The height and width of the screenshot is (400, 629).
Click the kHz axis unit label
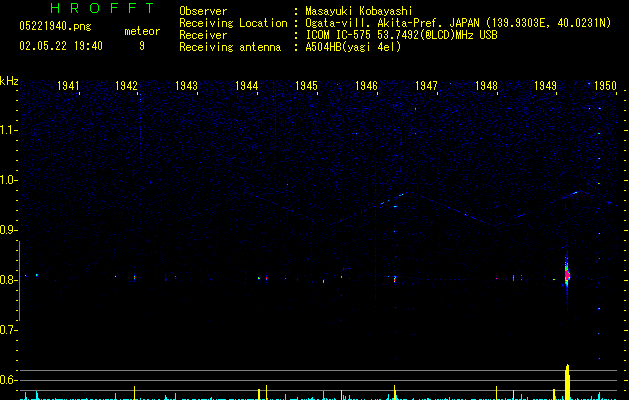[x=9, y=81]
